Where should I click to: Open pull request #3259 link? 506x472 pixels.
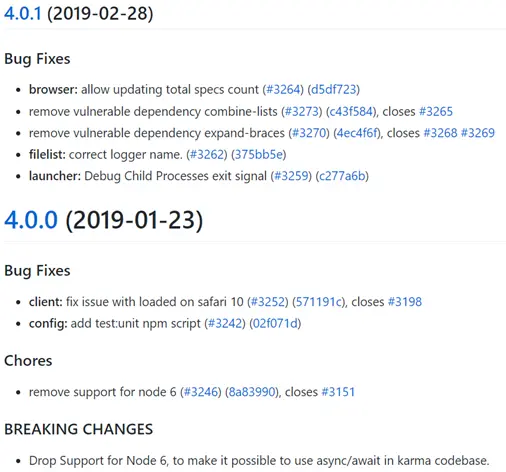[291, 176]
